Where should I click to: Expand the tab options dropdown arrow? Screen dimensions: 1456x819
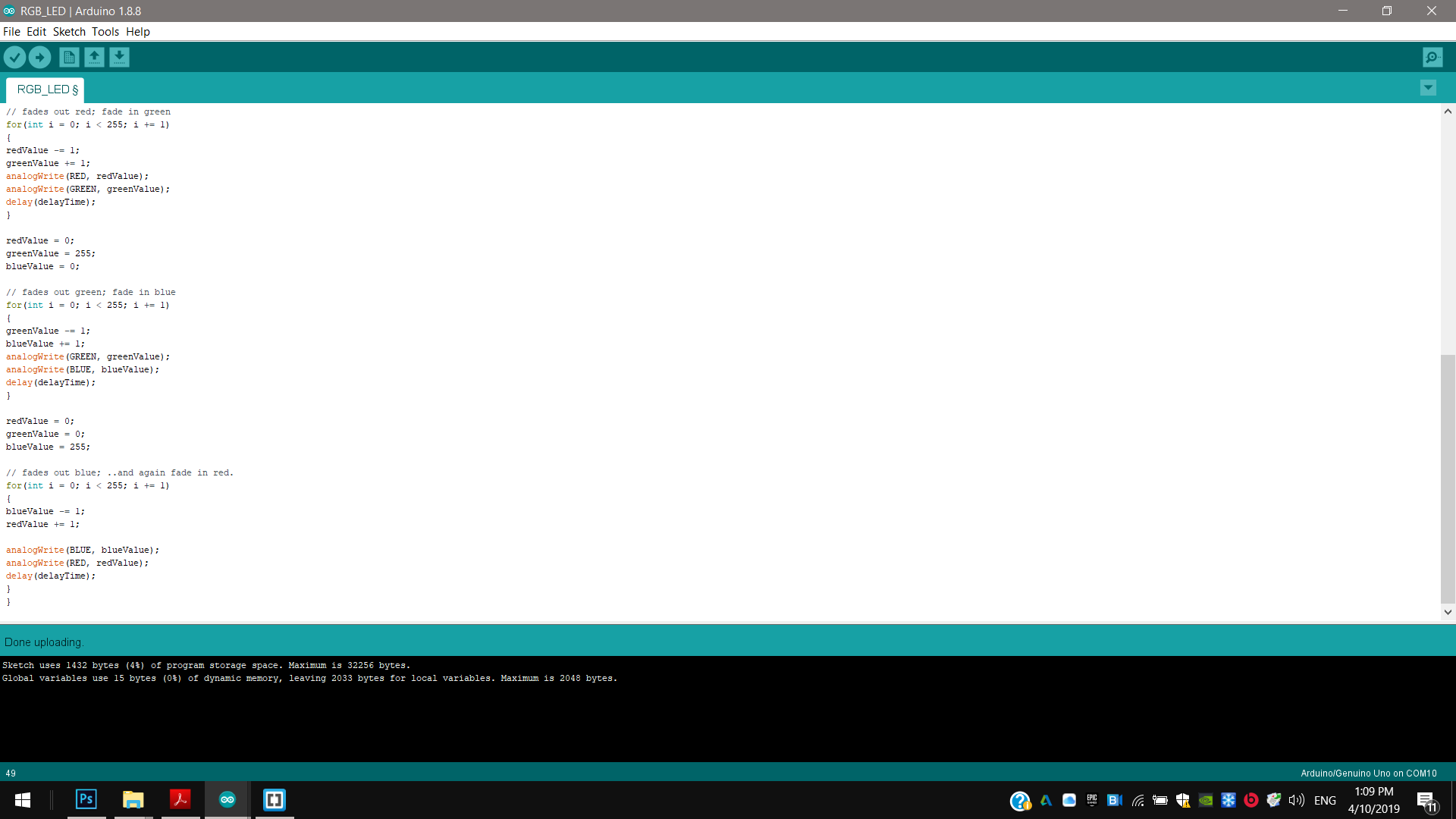point(1428,88)
